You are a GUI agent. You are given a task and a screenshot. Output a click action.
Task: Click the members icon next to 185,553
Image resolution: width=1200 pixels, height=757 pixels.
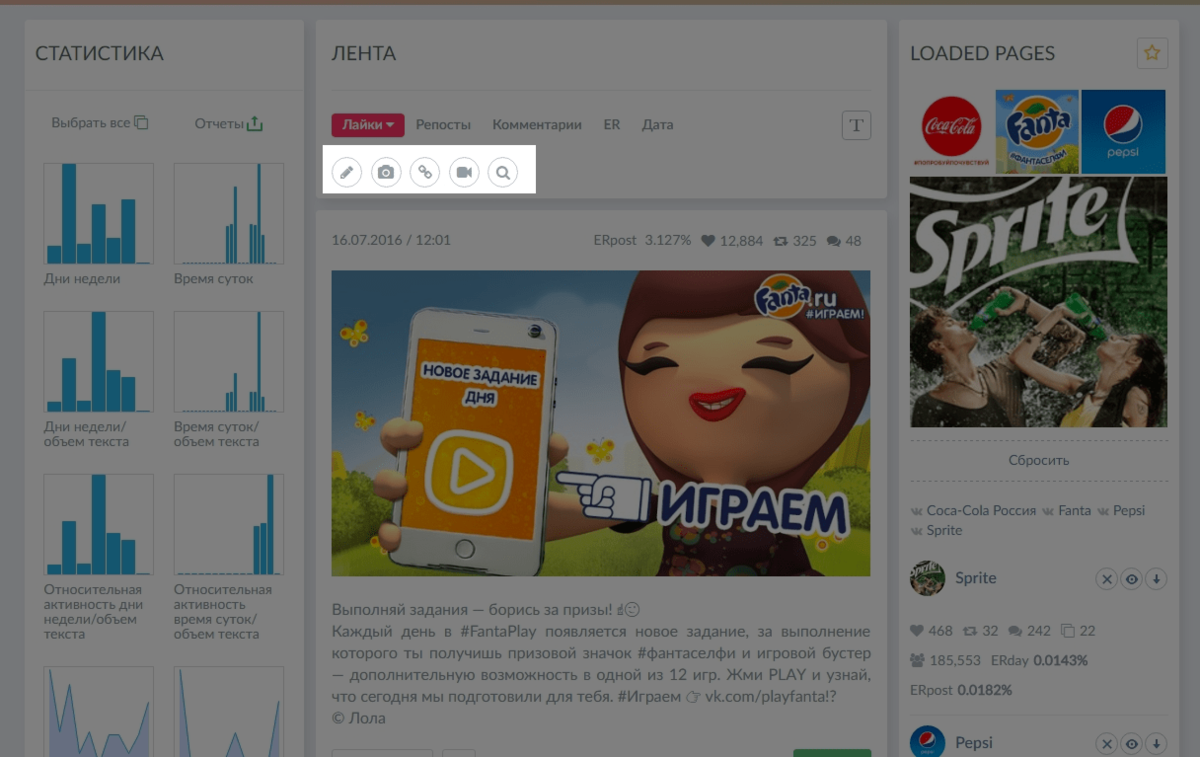[918, 661]
